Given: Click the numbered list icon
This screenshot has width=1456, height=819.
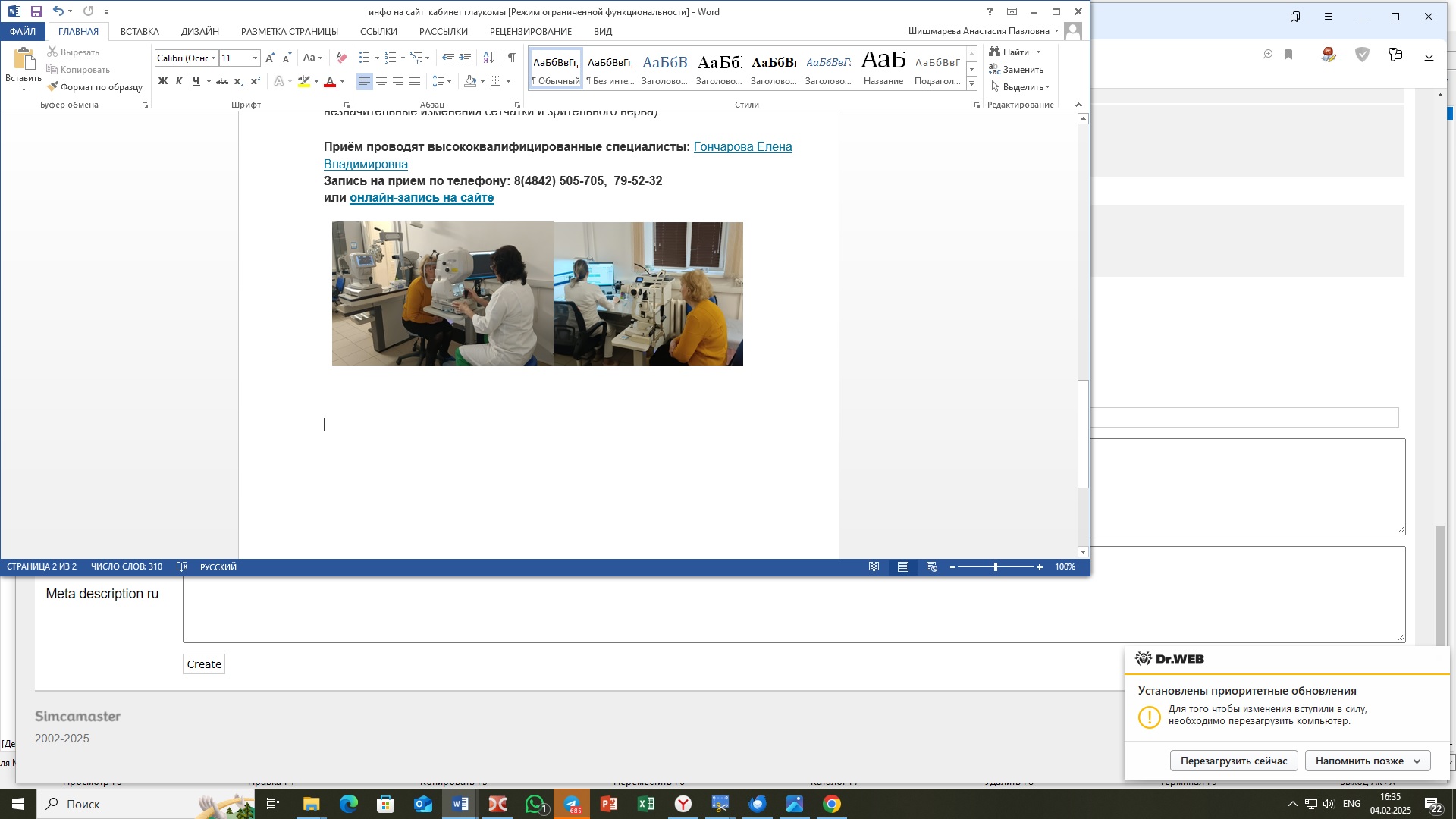Looking at the screenshot, I should [x=391, y=58].
